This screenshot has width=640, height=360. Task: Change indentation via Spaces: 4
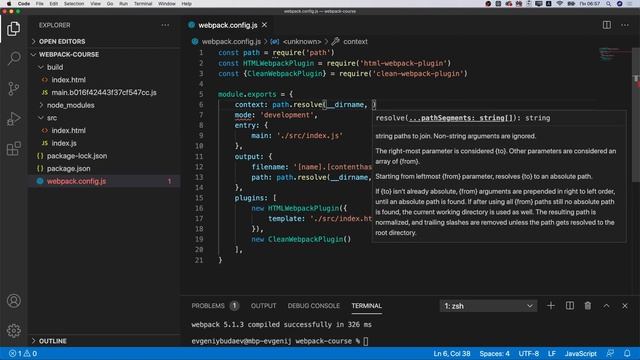coord(494,353)
